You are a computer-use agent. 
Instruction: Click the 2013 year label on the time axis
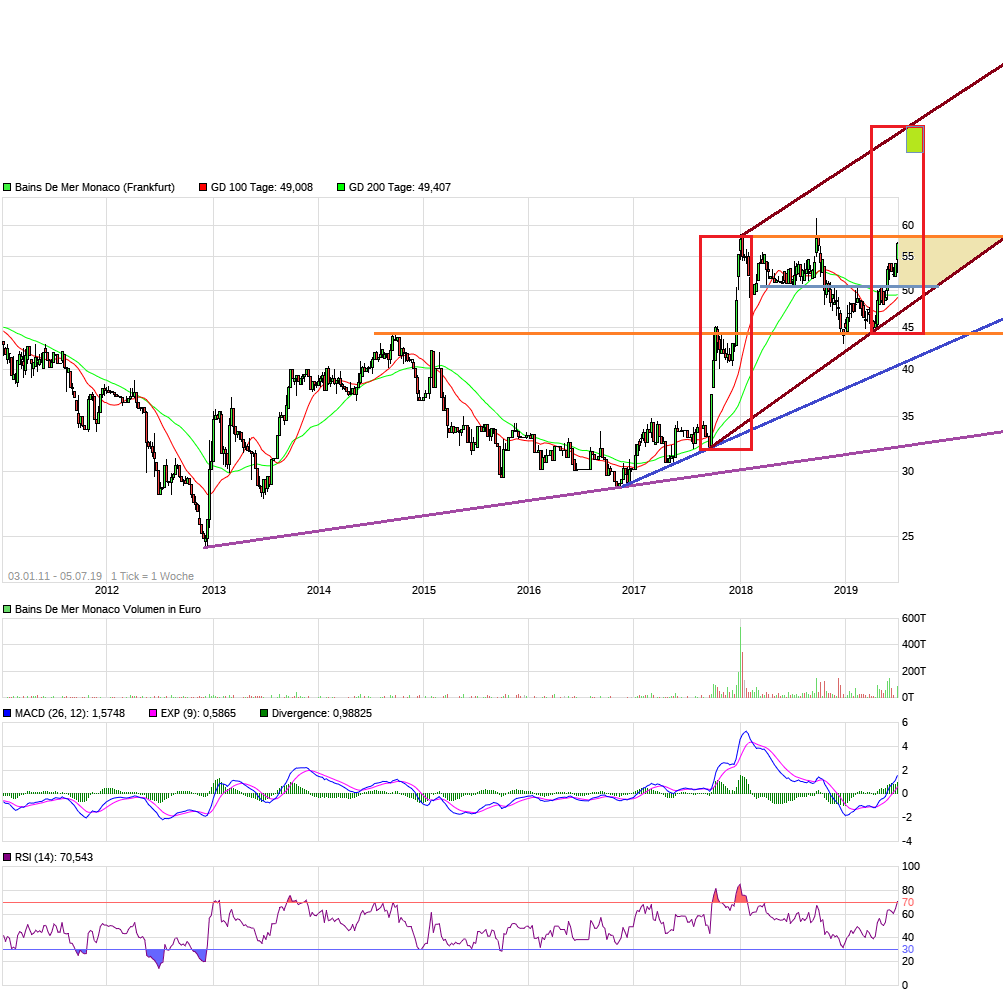(x=214, y=591)
